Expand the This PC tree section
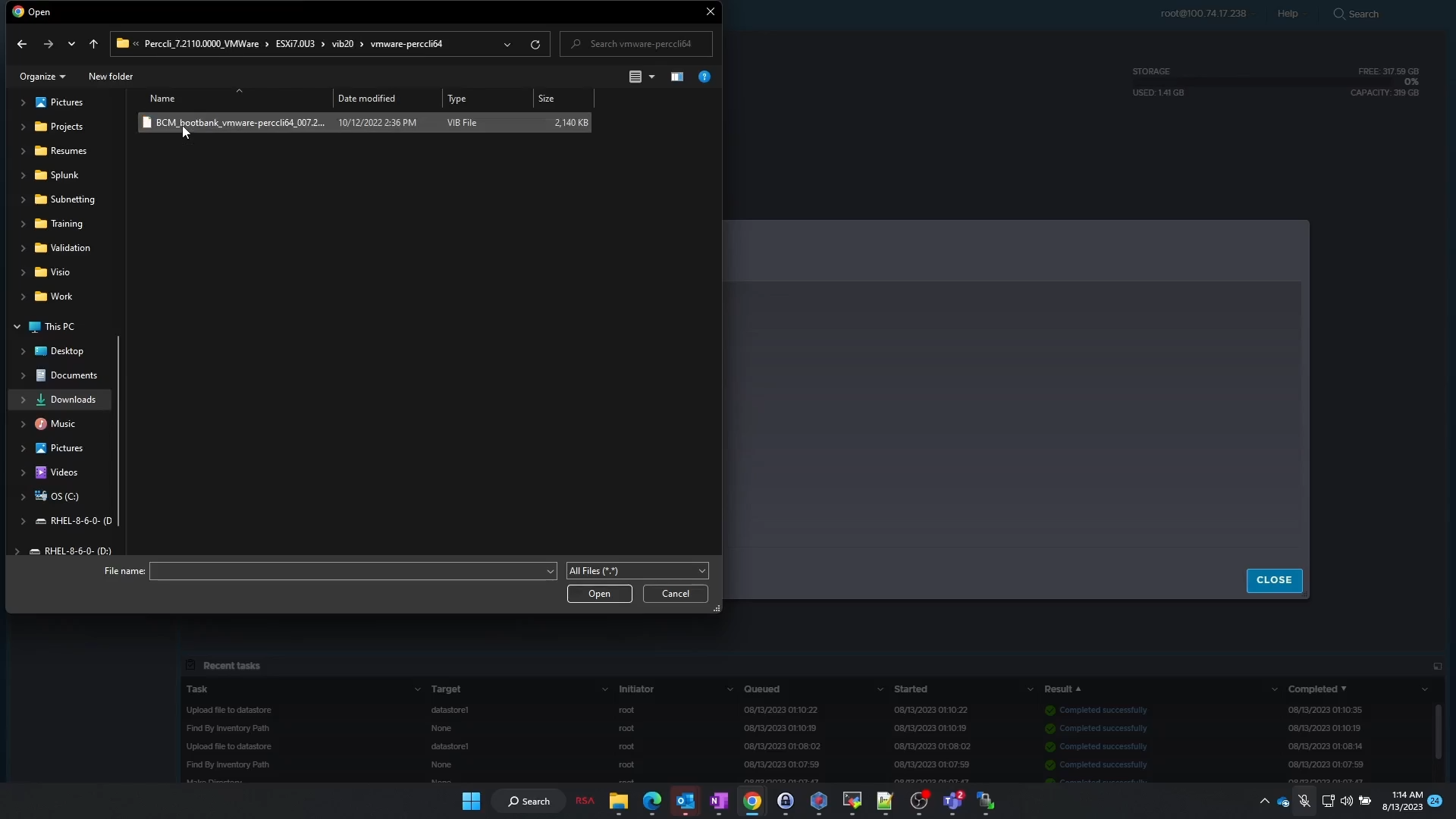The height and width of the screenshot is (819, 1456). pyautogui.click(x=17, y=326)
